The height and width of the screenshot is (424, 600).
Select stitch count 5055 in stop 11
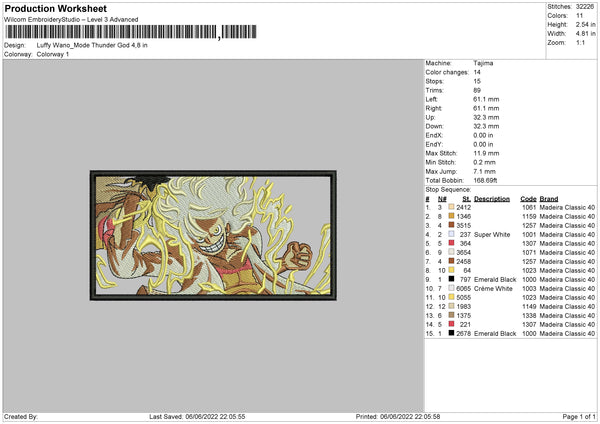pos(463,298)
